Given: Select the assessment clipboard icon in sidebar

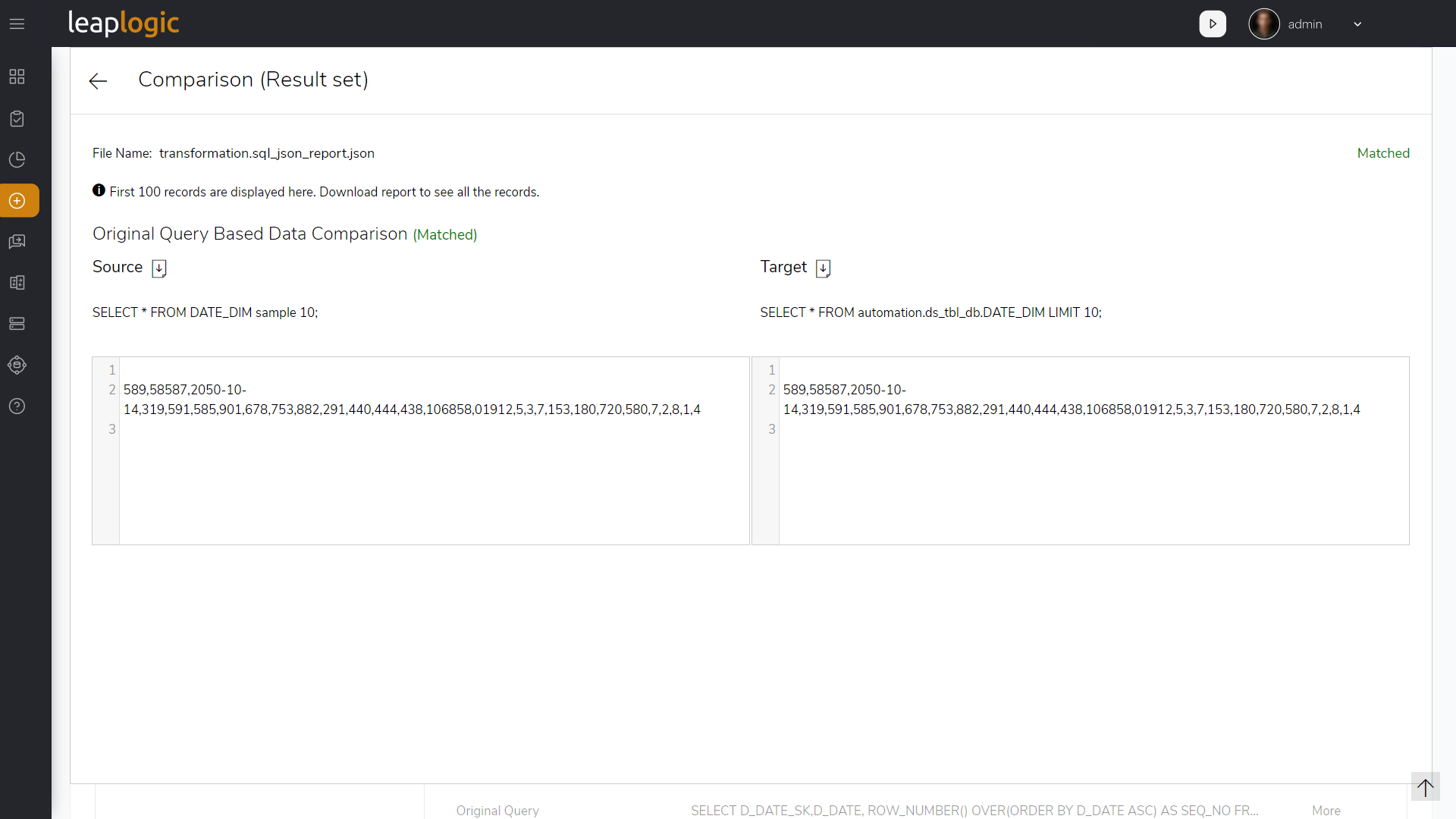Looking at the screenshot, I should click(x=16, y=118).
